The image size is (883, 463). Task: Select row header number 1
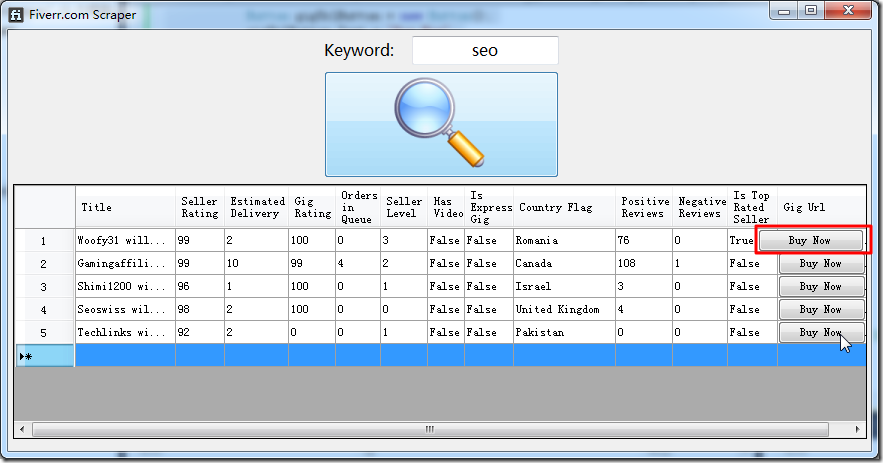pyautogui.click(x=44, y=241)
